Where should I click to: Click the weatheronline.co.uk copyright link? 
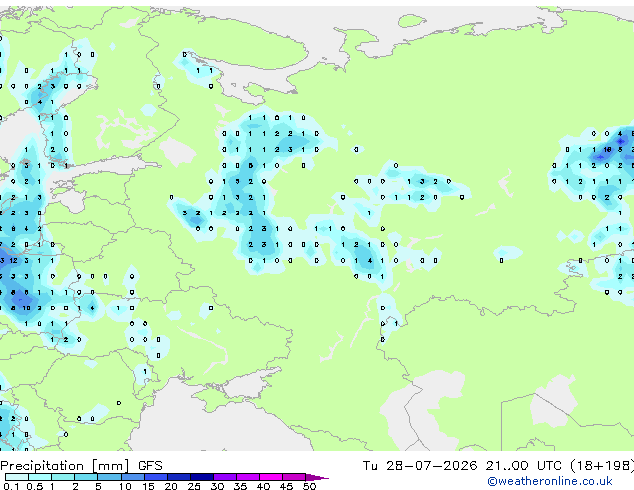point(550,481)
